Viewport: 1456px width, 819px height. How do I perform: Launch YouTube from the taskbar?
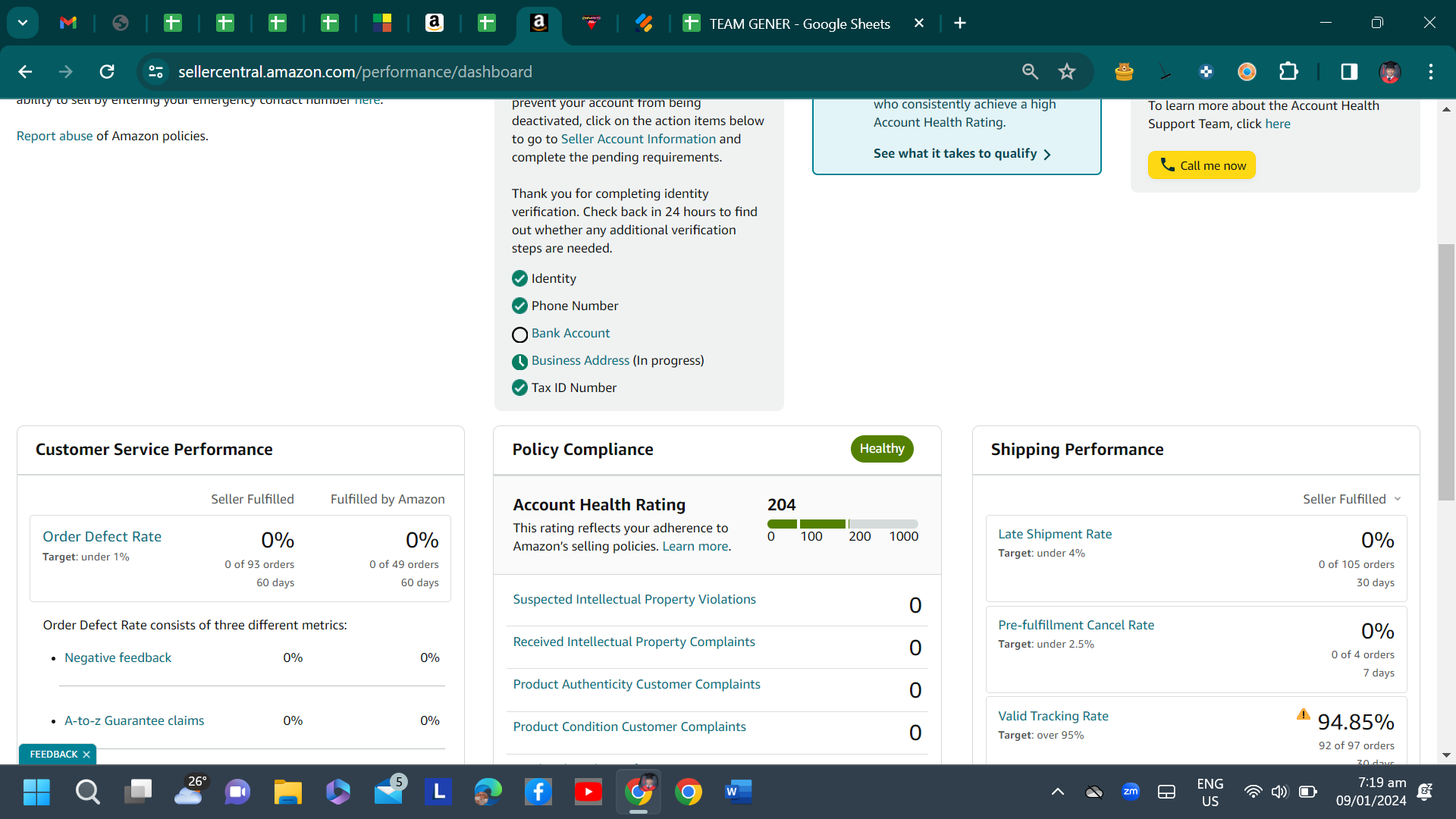pos(588,792)
